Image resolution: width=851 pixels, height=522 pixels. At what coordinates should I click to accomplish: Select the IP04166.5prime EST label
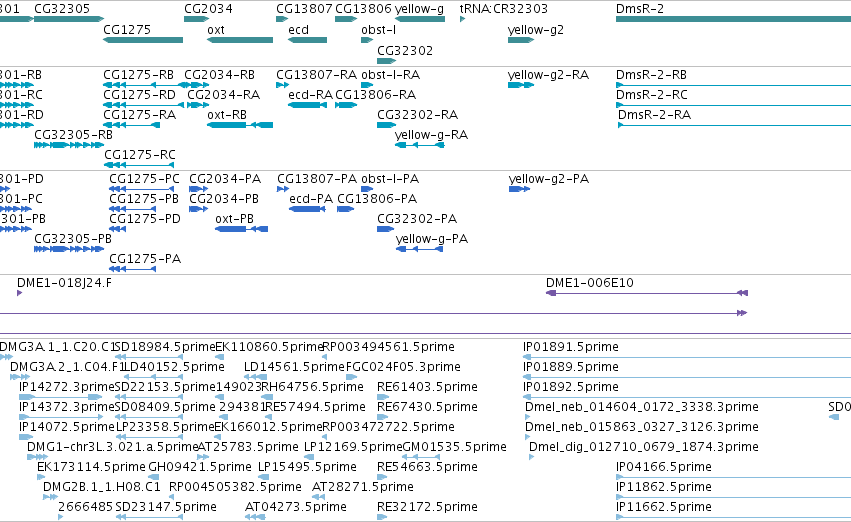pyautogui.click(x=664, y=467)
